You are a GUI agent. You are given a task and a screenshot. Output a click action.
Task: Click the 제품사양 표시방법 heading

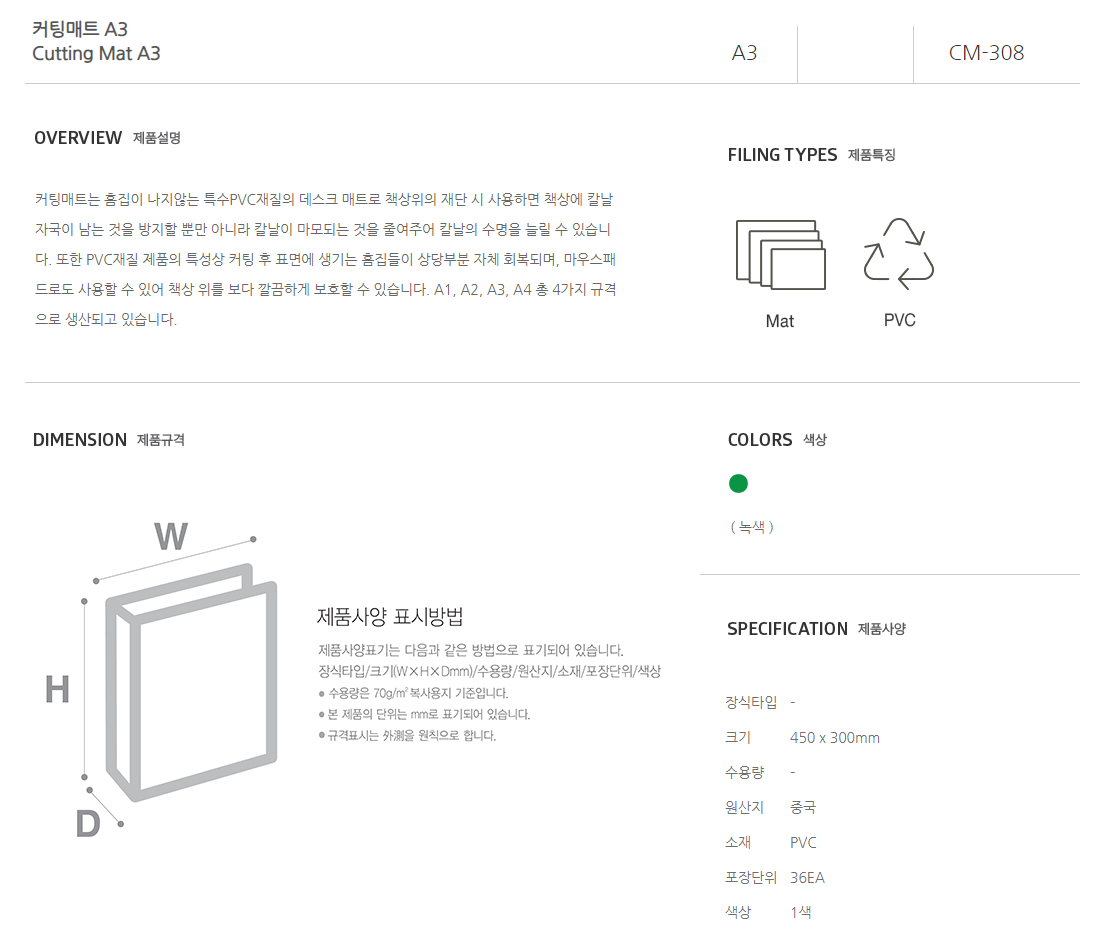point(390,616)
